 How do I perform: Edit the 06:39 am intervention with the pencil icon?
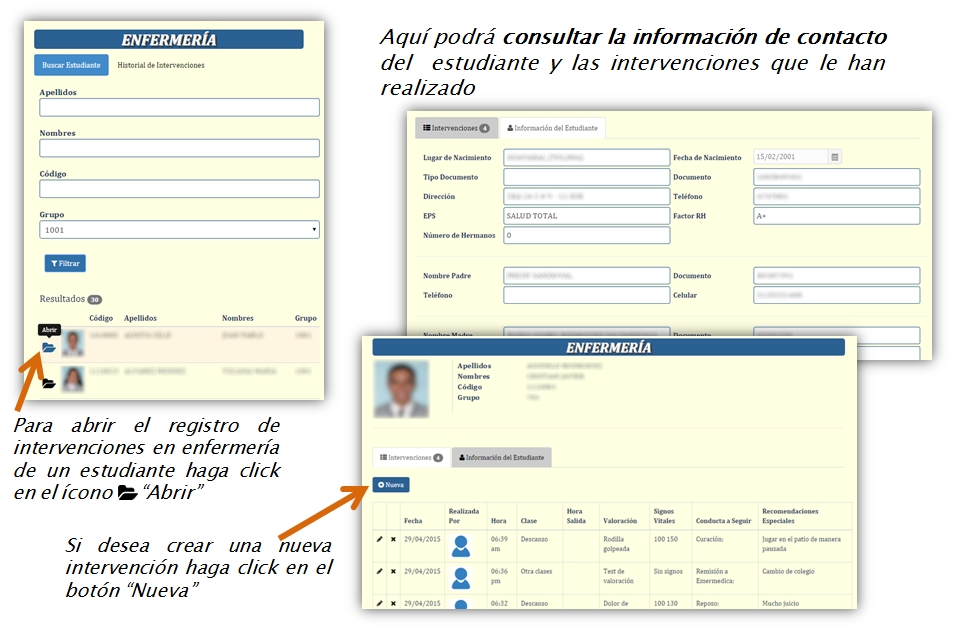click(380, 539)
